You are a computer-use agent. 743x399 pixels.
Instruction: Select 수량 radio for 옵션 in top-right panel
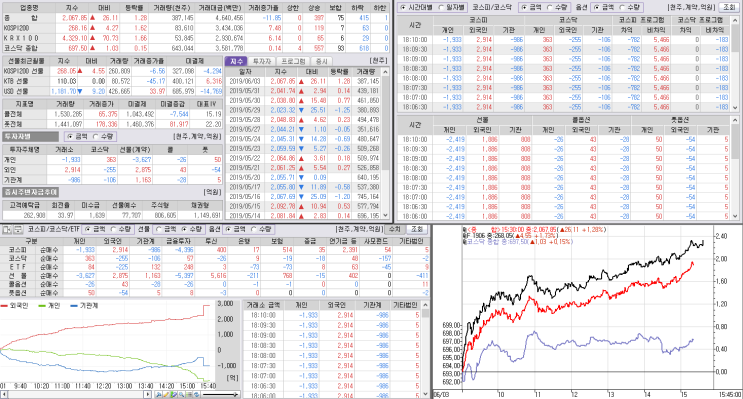coord(622,8)
